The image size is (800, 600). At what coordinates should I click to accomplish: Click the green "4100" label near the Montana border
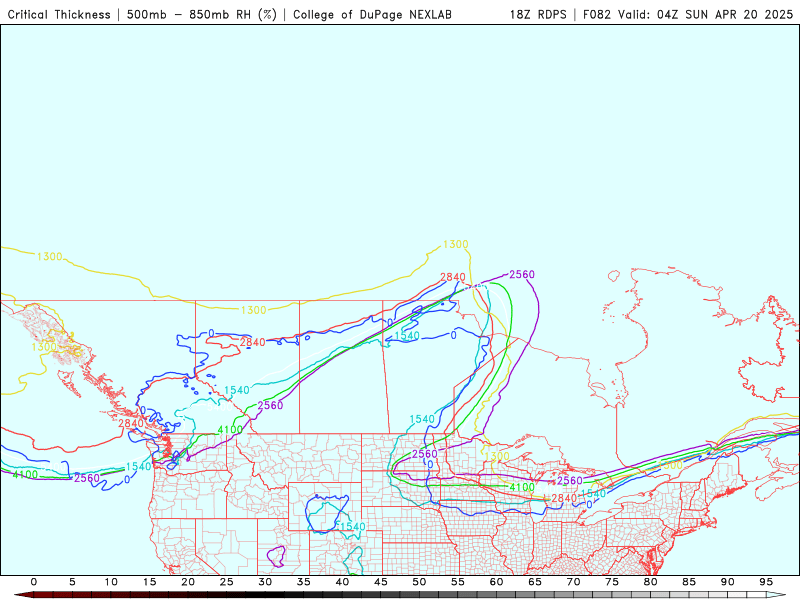(230, 430)
